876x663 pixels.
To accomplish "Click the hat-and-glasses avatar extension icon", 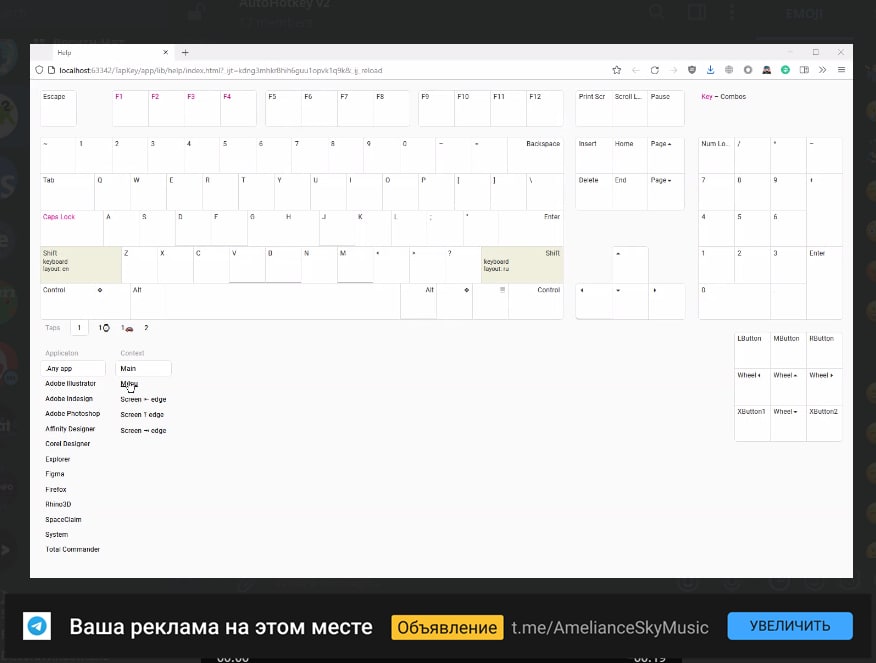I will click(766, 70).
